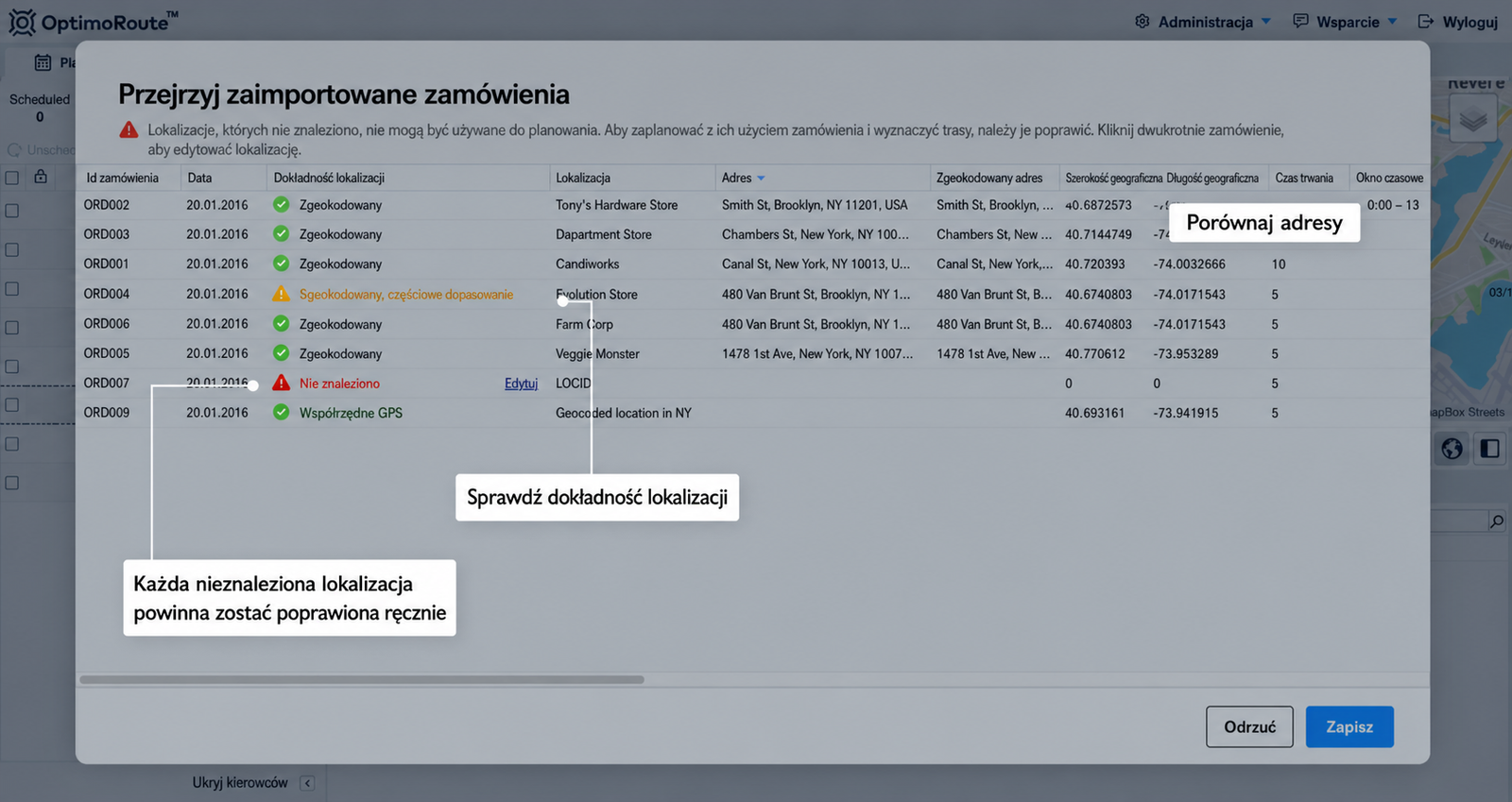Viewport: 1512px width, 802px height.
Task: Select the ORD003 order ID cell
Action: (x=107, y=234)
